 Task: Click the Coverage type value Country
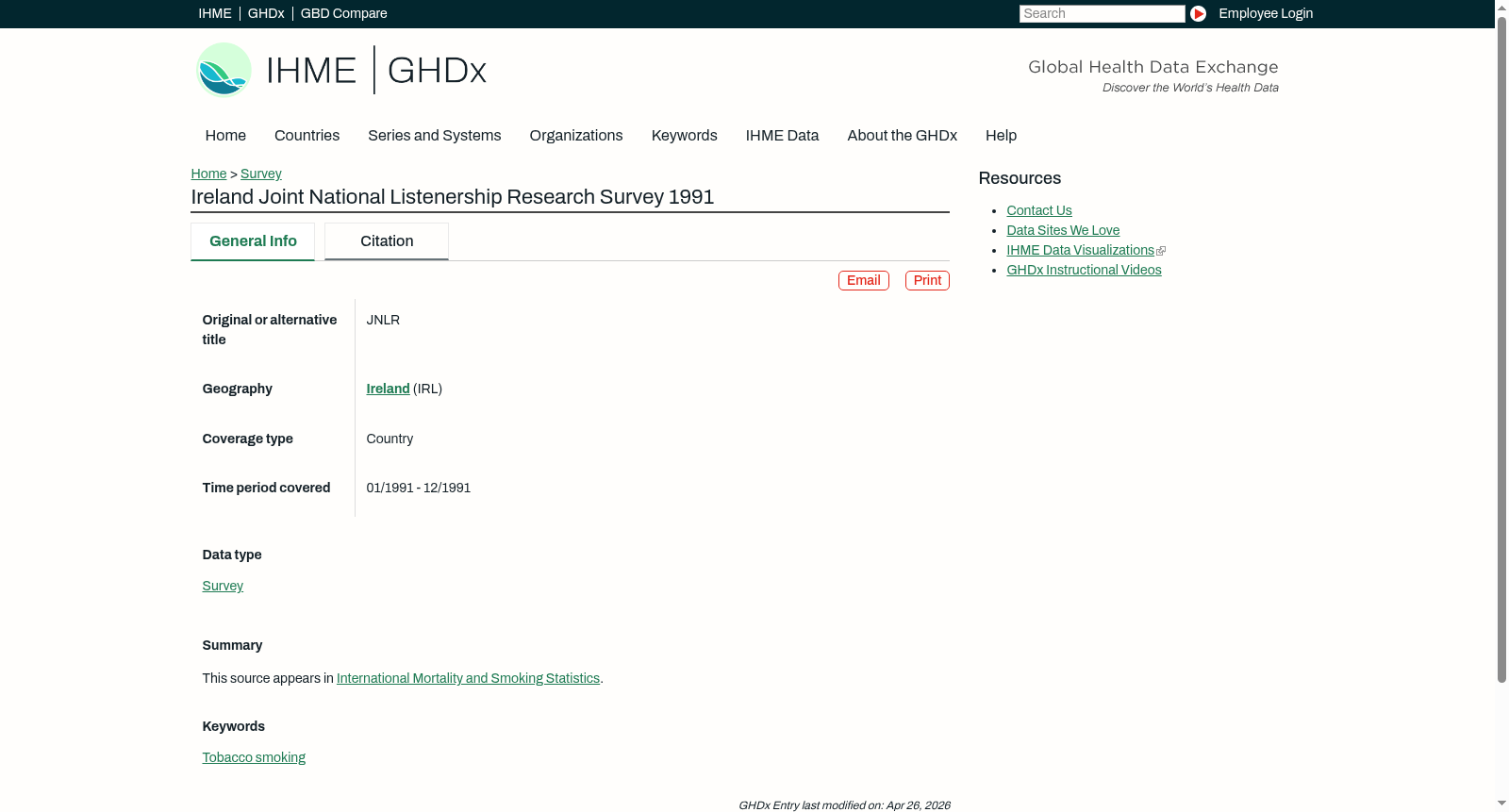(390, 439)
